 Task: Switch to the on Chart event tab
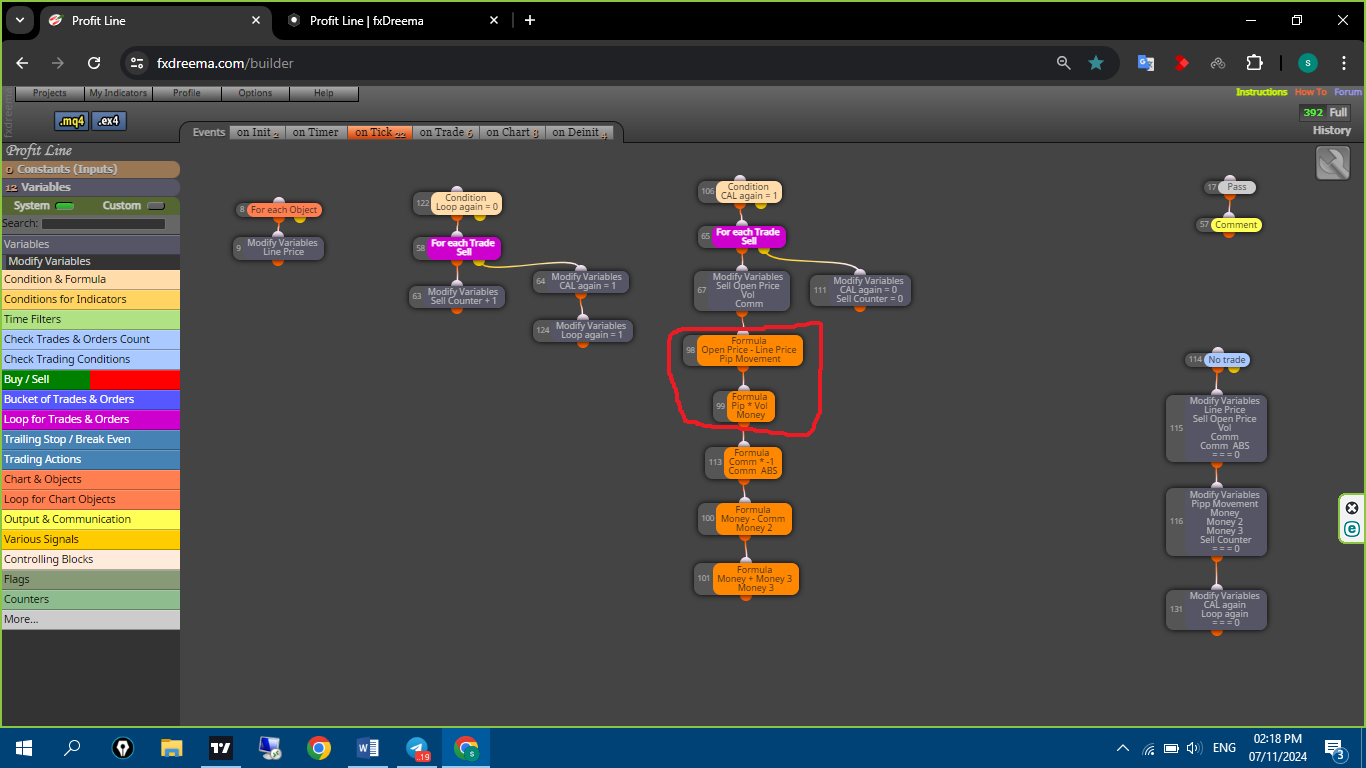511,132
